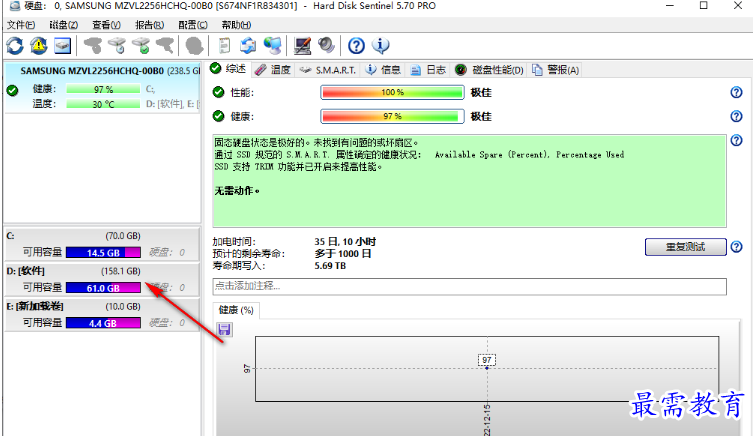The width and height of the screenshot is (753, 436).
Task: Click the 无需动作 text
Action: coord(237,191)
